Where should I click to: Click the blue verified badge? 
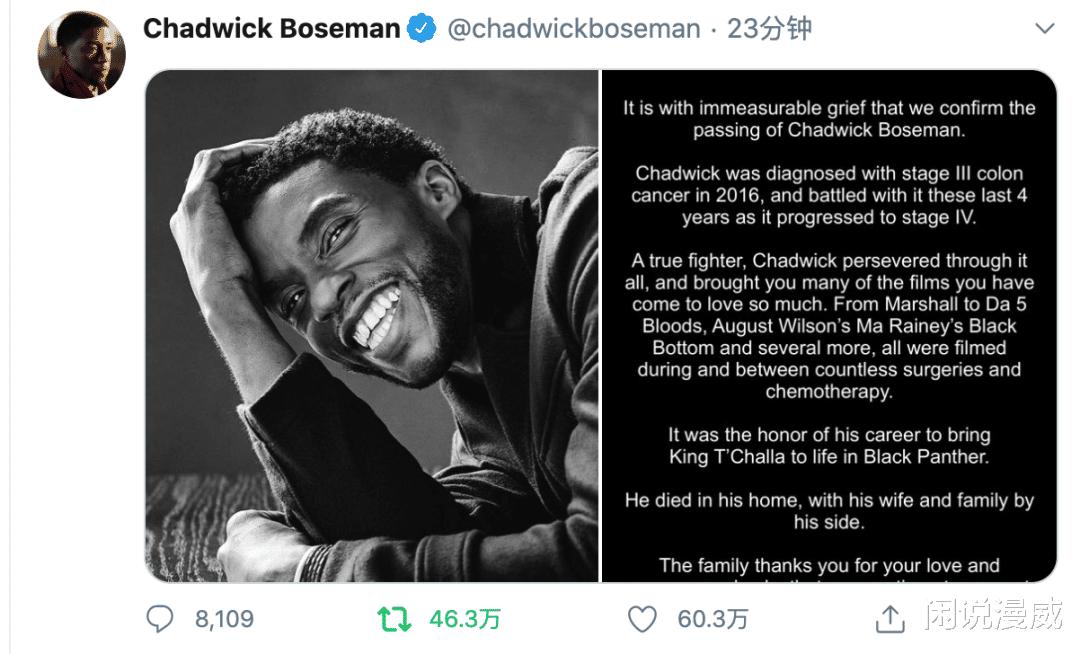tap(422, 29)
